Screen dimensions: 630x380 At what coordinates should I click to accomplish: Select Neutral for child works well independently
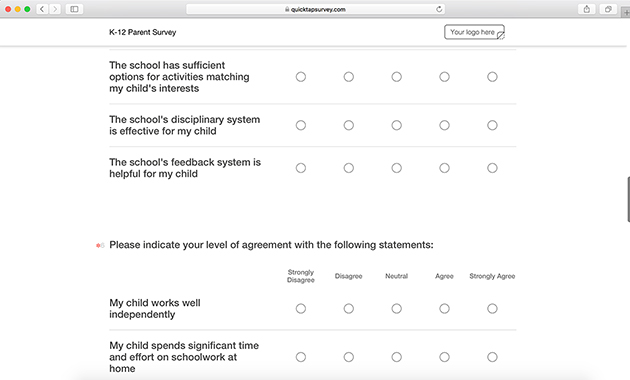coord(397,308)
